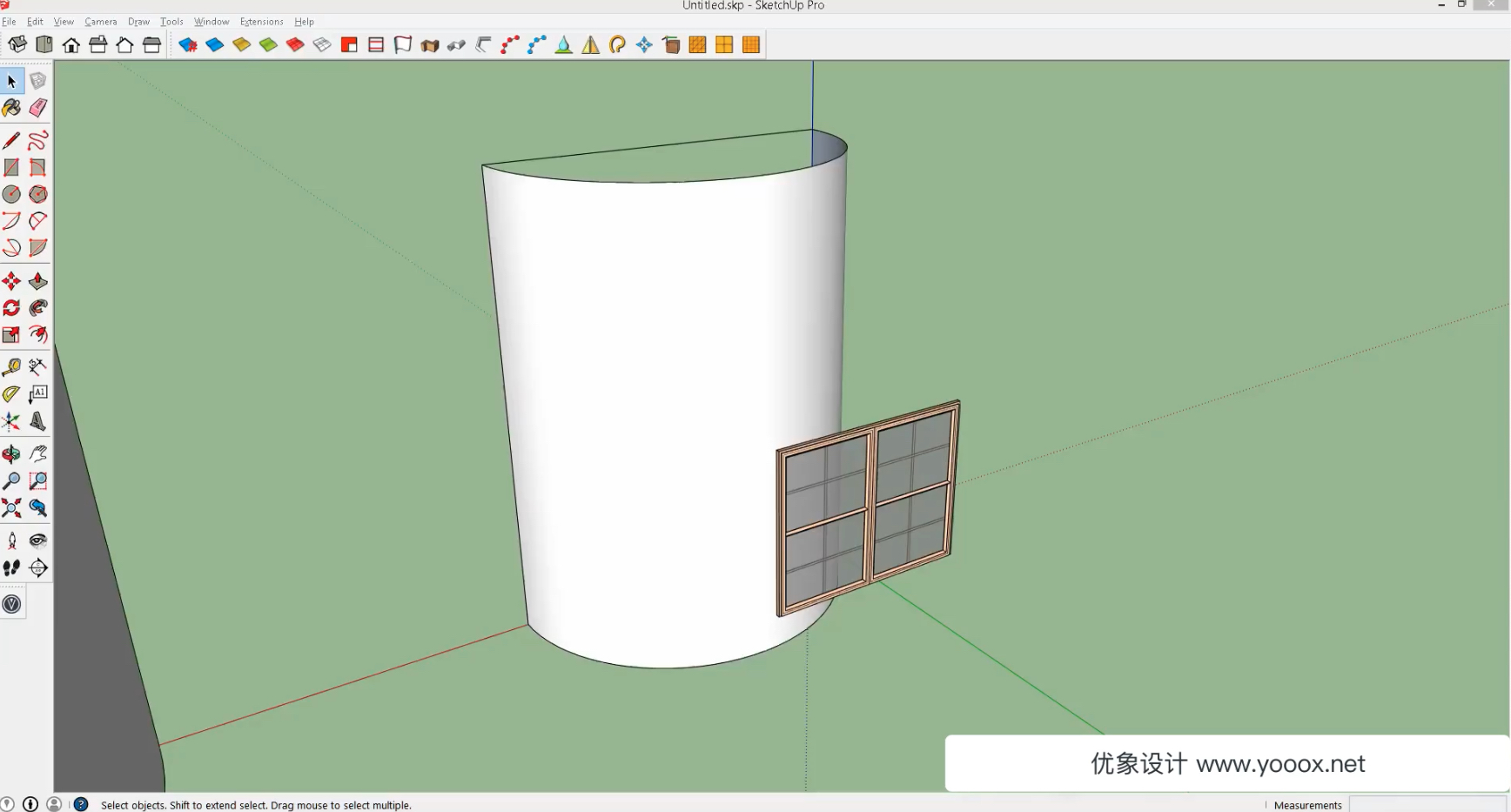The height and width of the screenshot is (812, 1511).
Task: Select the Move tool
Action: [11, 281]
